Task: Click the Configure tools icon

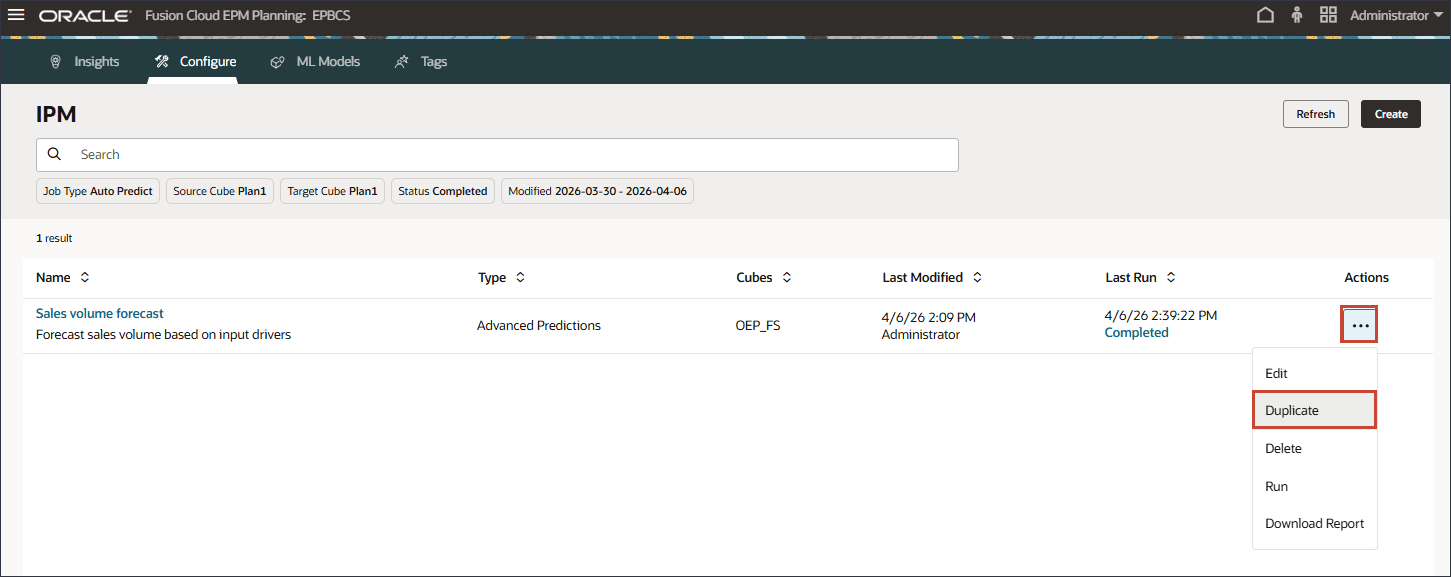Action: coord(162,62)
